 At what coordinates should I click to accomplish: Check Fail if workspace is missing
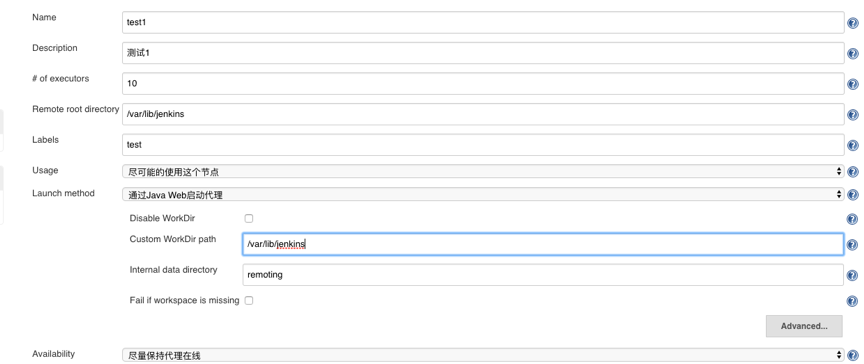[249, 301]
